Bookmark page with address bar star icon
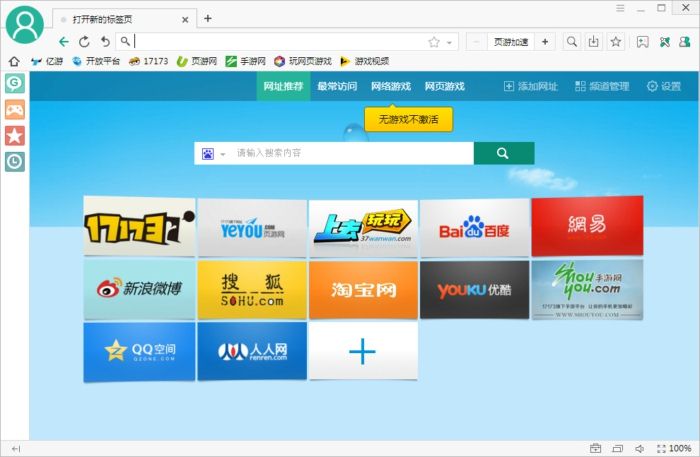Viewport: 700px width, 457px height. click(x=434, y=42)
